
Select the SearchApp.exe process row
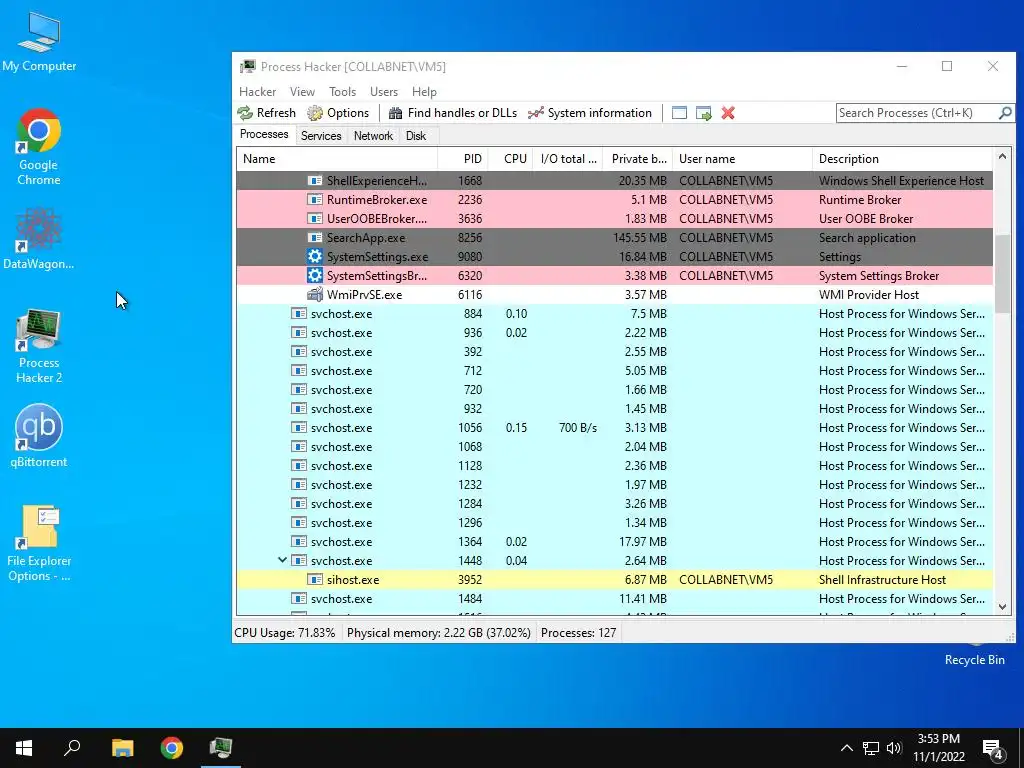615,238
